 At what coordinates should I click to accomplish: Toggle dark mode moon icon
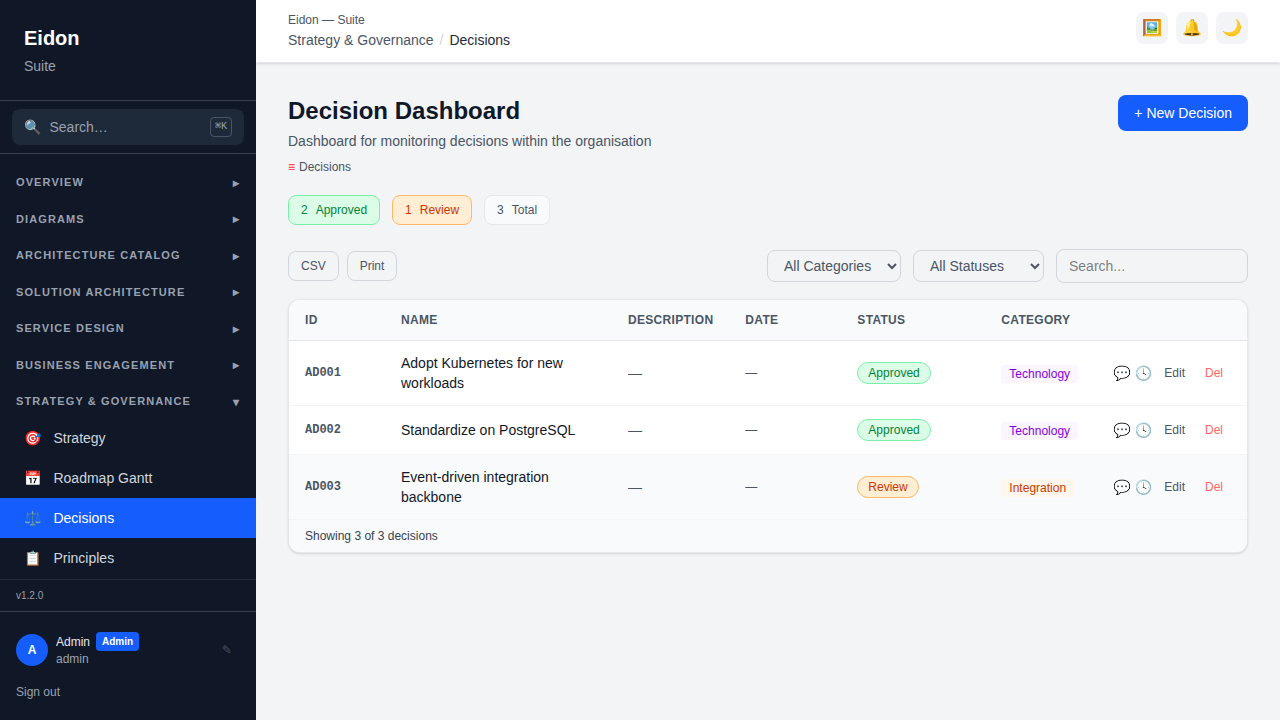click(x=1232, y=28)
